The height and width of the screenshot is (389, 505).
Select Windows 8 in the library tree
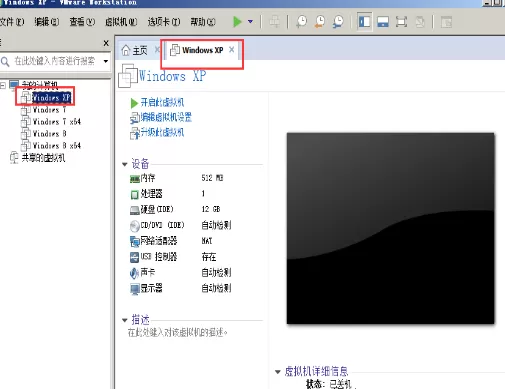[x=49, y=134]
